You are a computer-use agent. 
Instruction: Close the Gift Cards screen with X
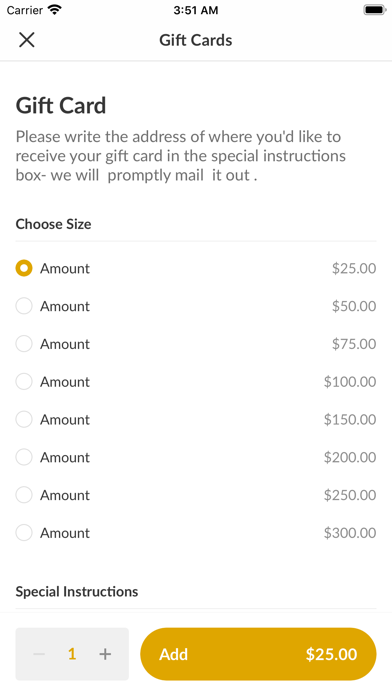pos(27,40)
